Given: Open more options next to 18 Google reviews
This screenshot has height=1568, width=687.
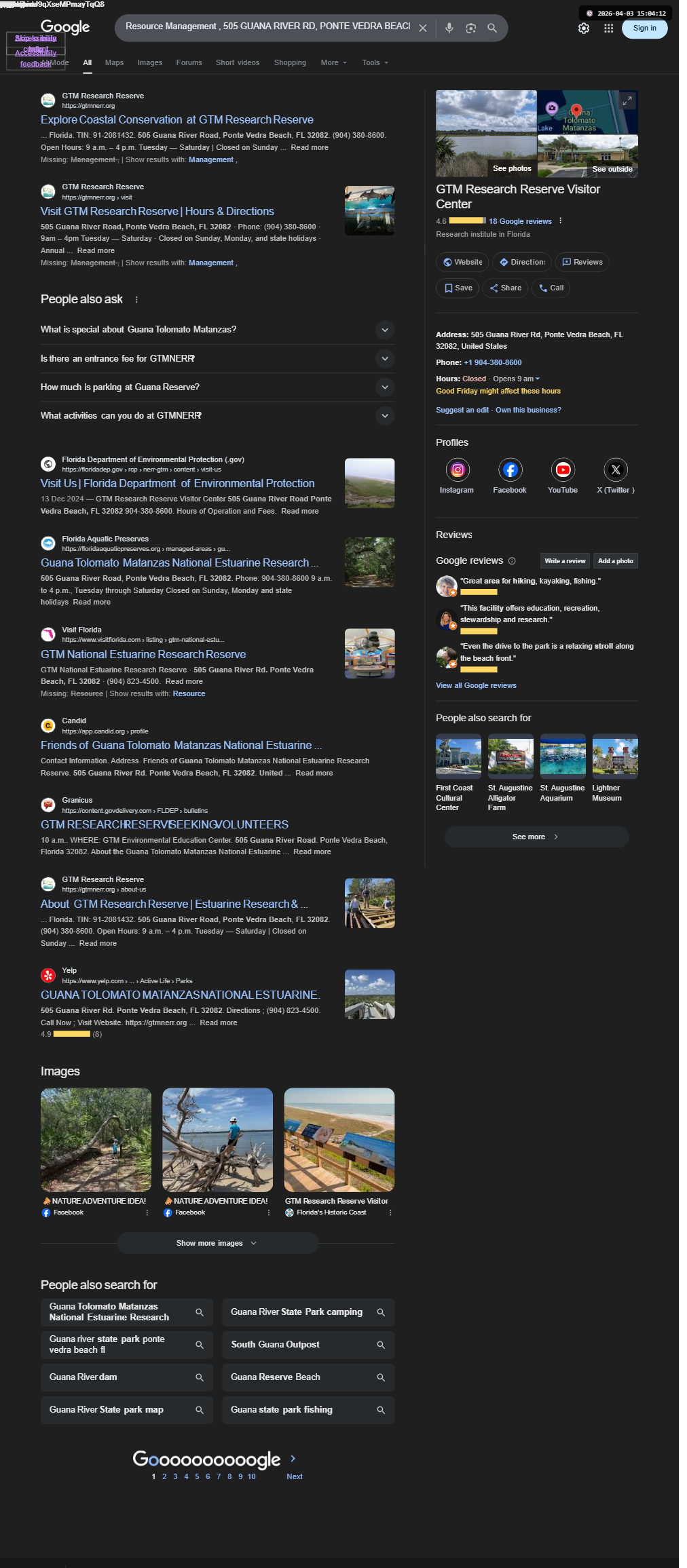Looking at the screenshot, I should tap(560, 221).
